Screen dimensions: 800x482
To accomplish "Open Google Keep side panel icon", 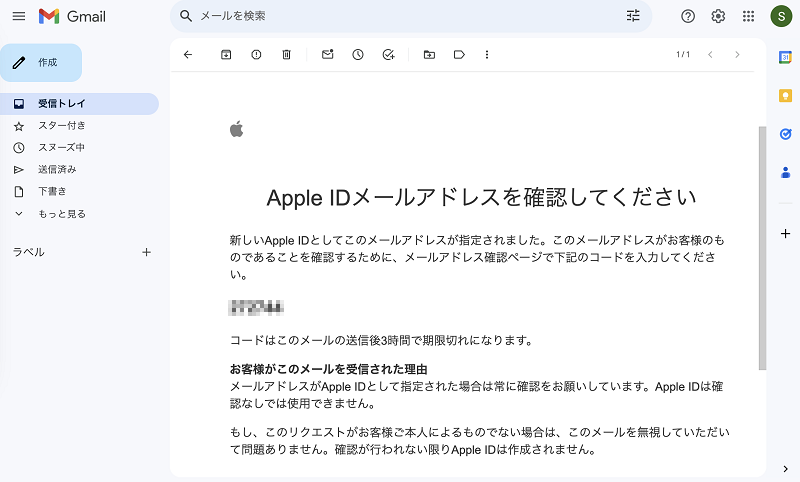I will (785, 95).
